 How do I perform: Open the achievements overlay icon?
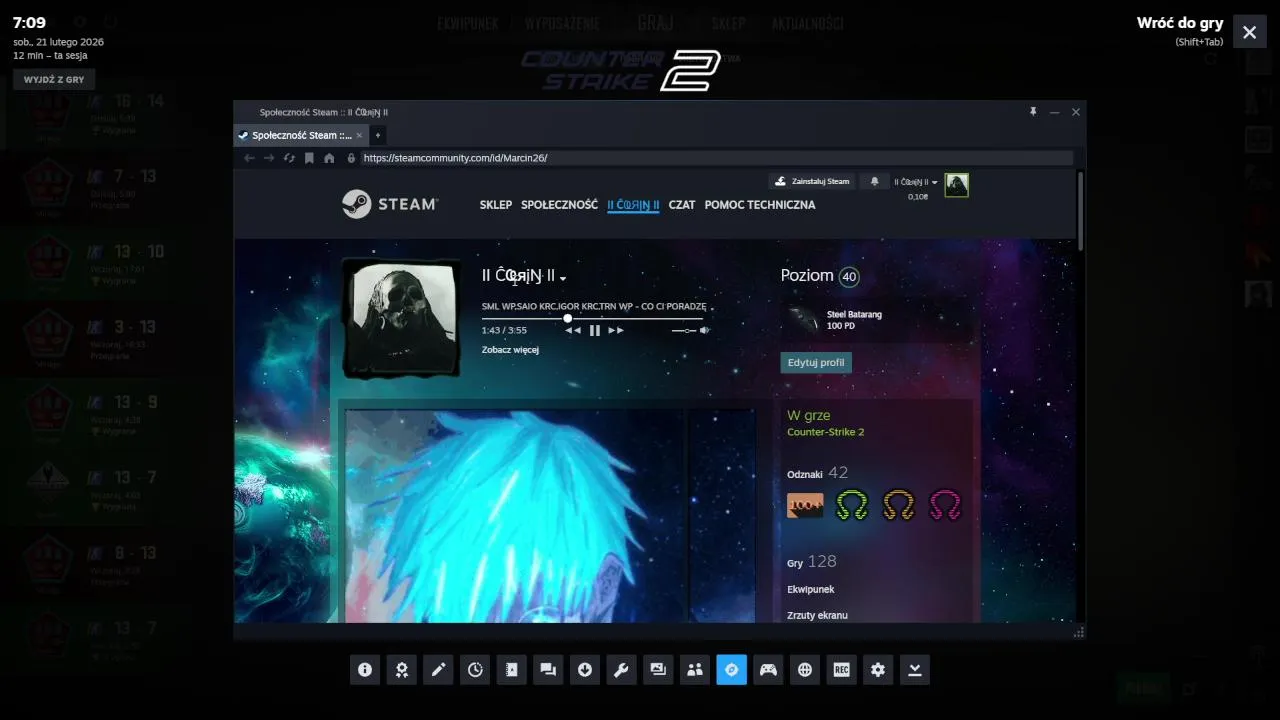pos(401,670)
